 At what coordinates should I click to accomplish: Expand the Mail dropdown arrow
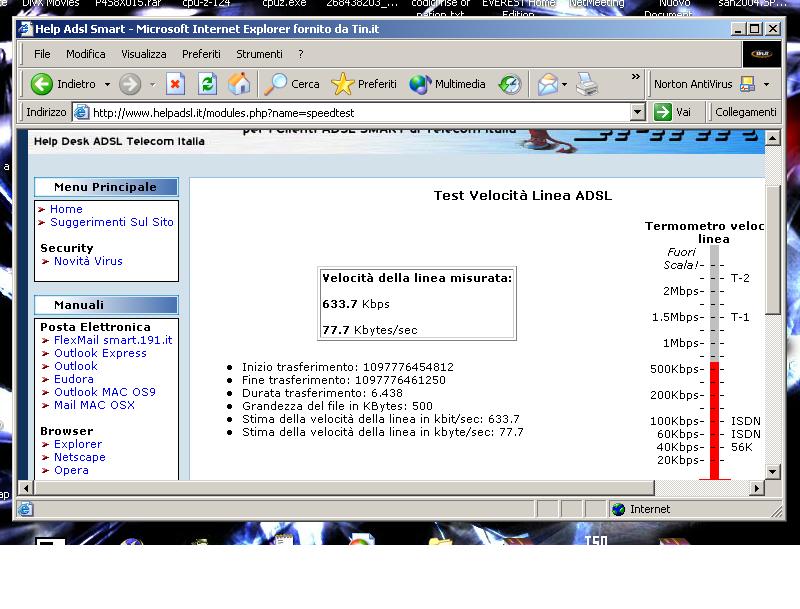[564, 84]
